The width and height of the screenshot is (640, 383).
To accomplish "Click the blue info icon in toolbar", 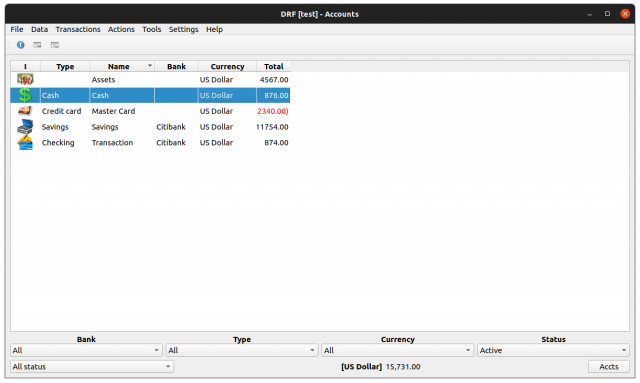I will [20, 45].
